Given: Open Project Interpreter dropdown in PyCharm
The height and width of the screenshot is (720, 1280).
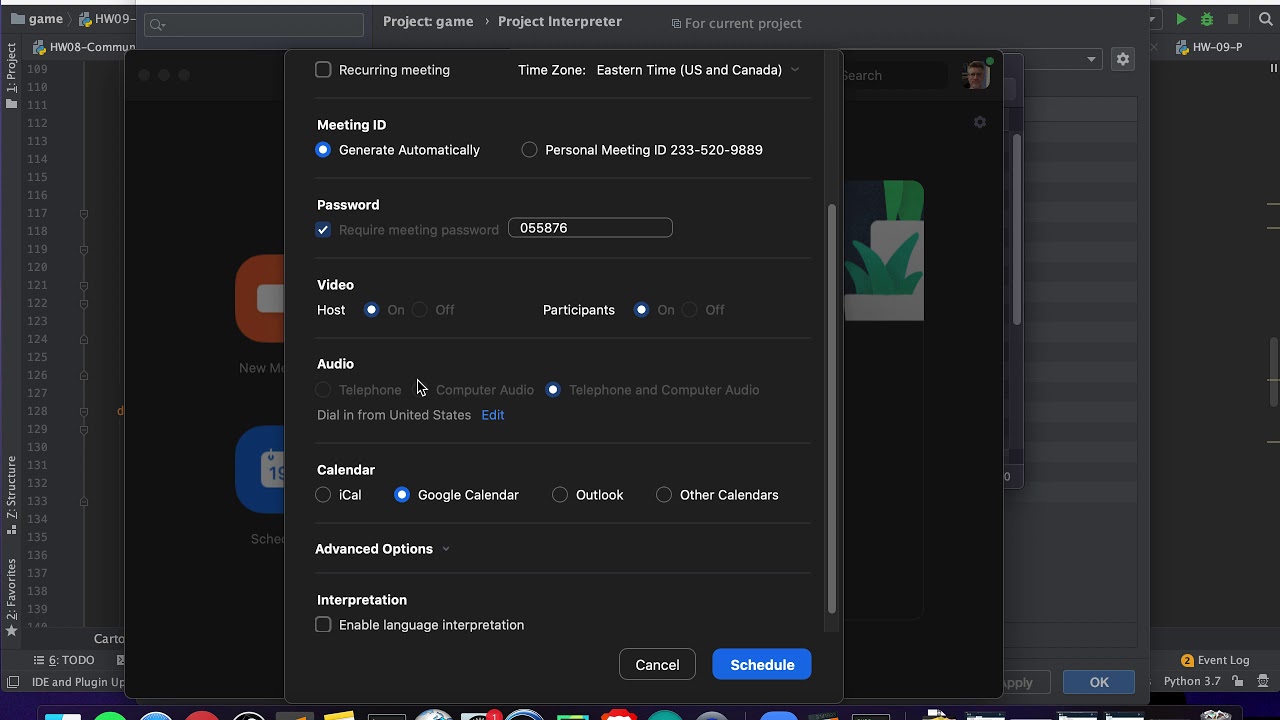Looking at the screenshot, I should point(1091,59).
